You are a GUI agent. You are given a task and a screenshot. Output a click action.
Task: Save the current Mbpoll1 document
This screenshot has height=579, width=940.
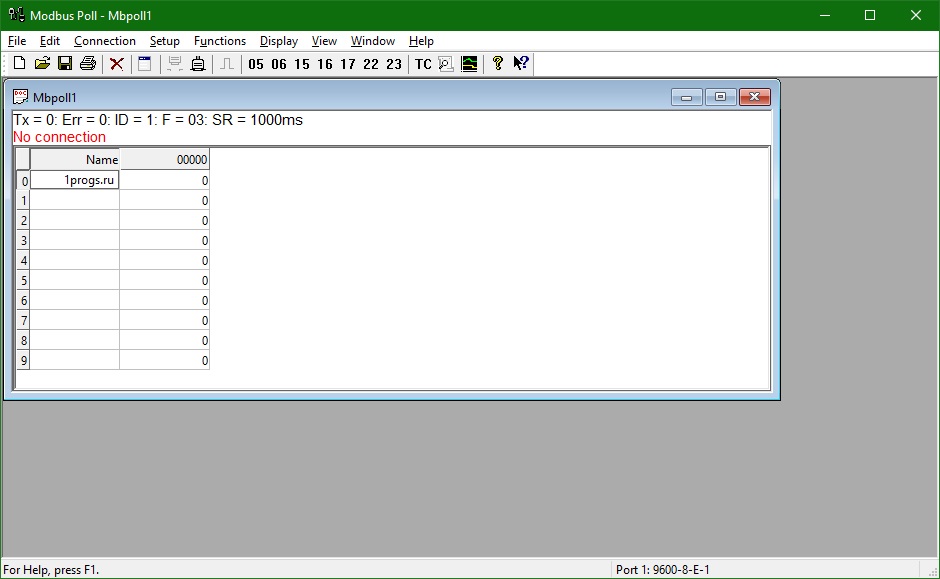pyautogui.click(x=64, y=63)
